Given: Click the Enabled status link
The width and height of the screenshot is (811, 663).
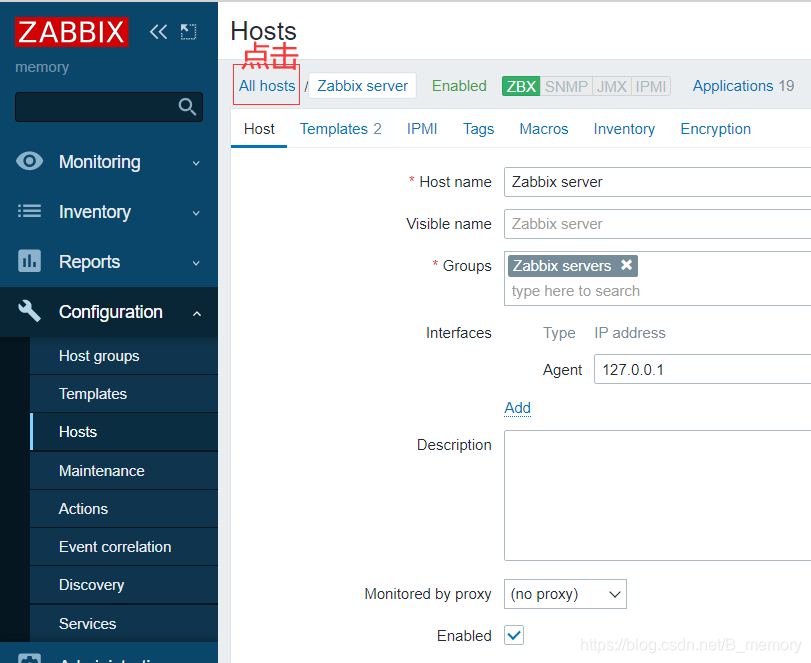Looking at the screenshot, I should (x=459, y=86).
